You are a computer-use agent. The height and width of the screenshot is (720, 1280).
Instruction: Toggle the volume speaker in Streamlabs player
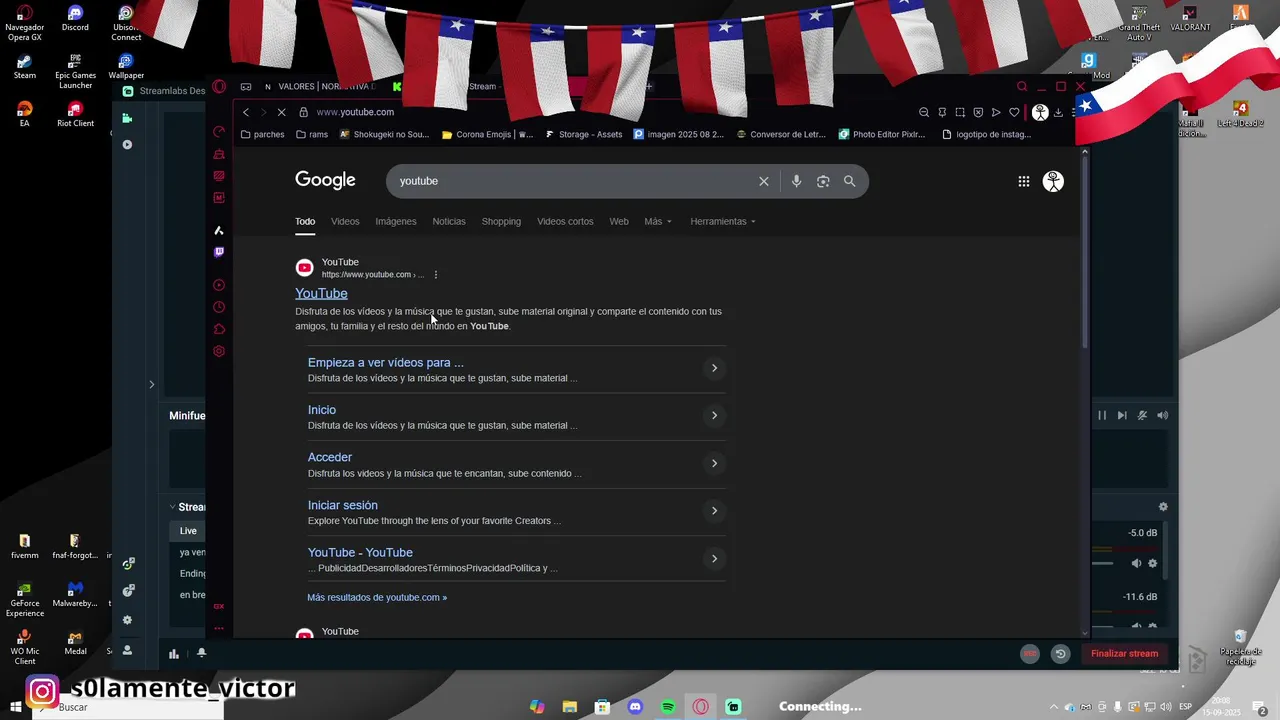[x=1162, y=415]
